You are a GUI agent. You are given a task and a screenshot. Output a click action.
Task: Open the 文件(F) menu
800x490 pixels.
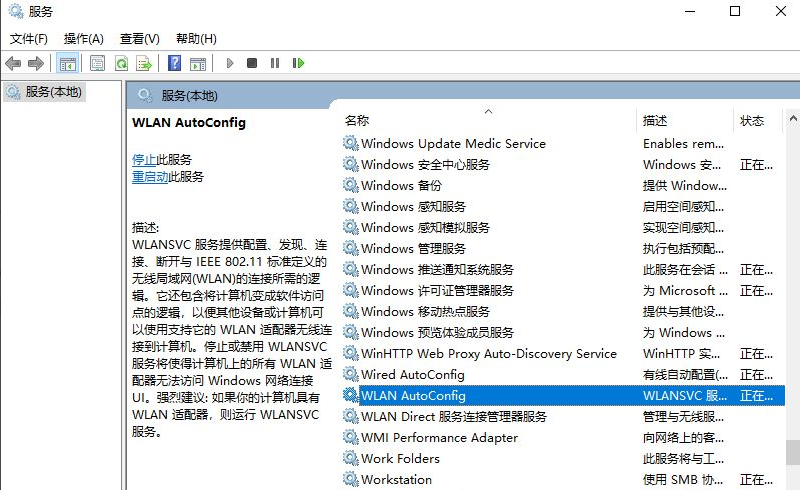click(29, 39)
